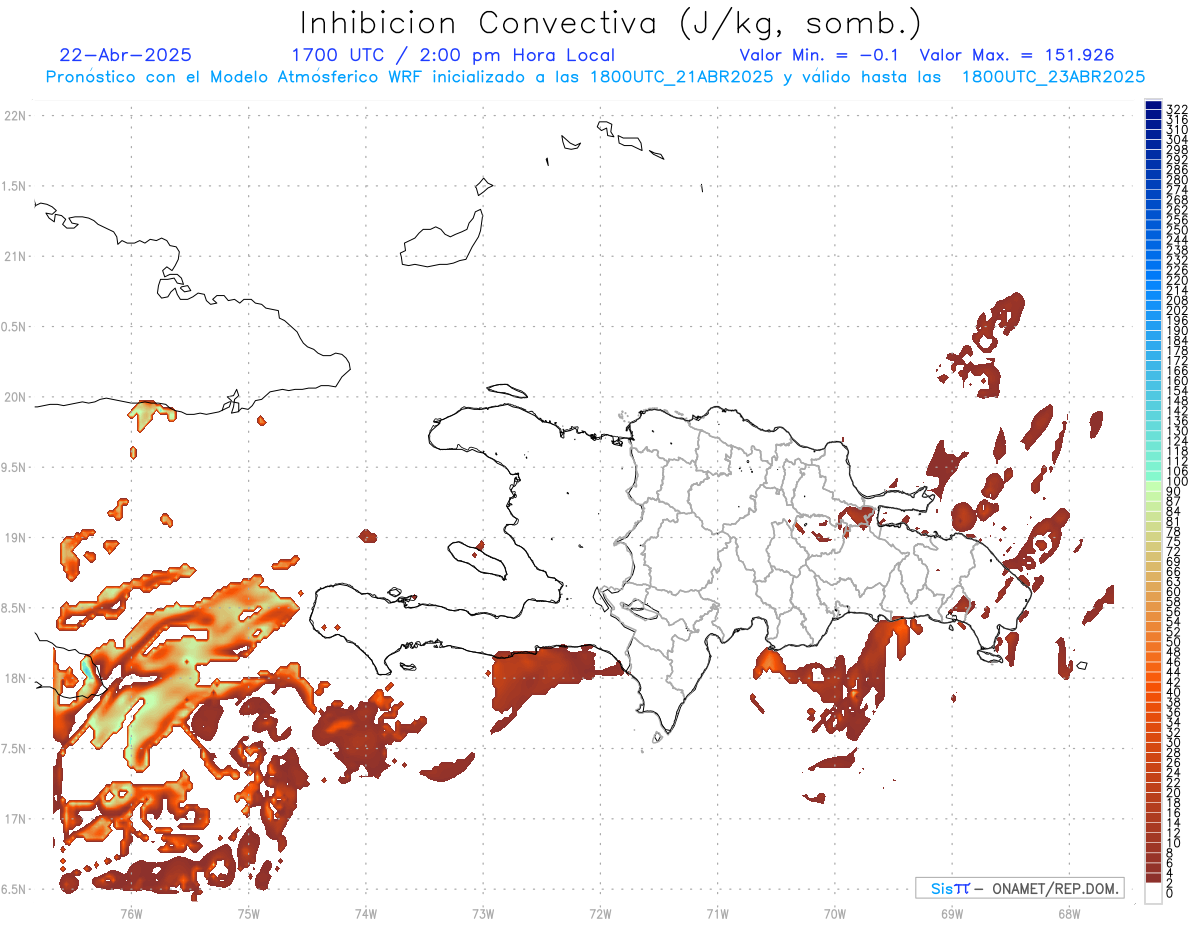
Task: Select the "Valor Max. = 151.926" readout
Action: [1017, 55]
